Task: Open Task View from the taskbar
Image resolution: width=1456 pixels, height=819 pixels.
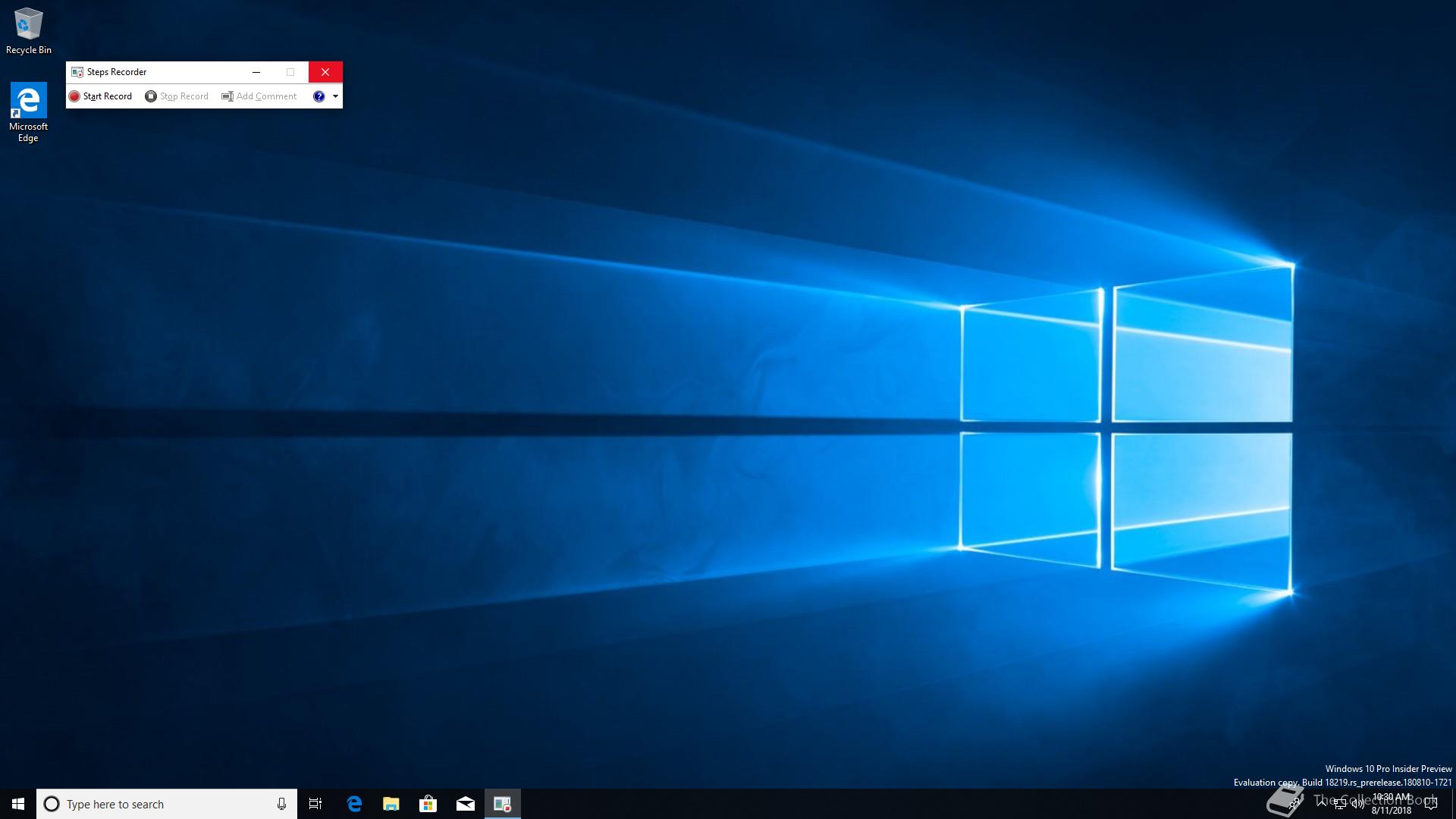Action: tap(315, 804)
